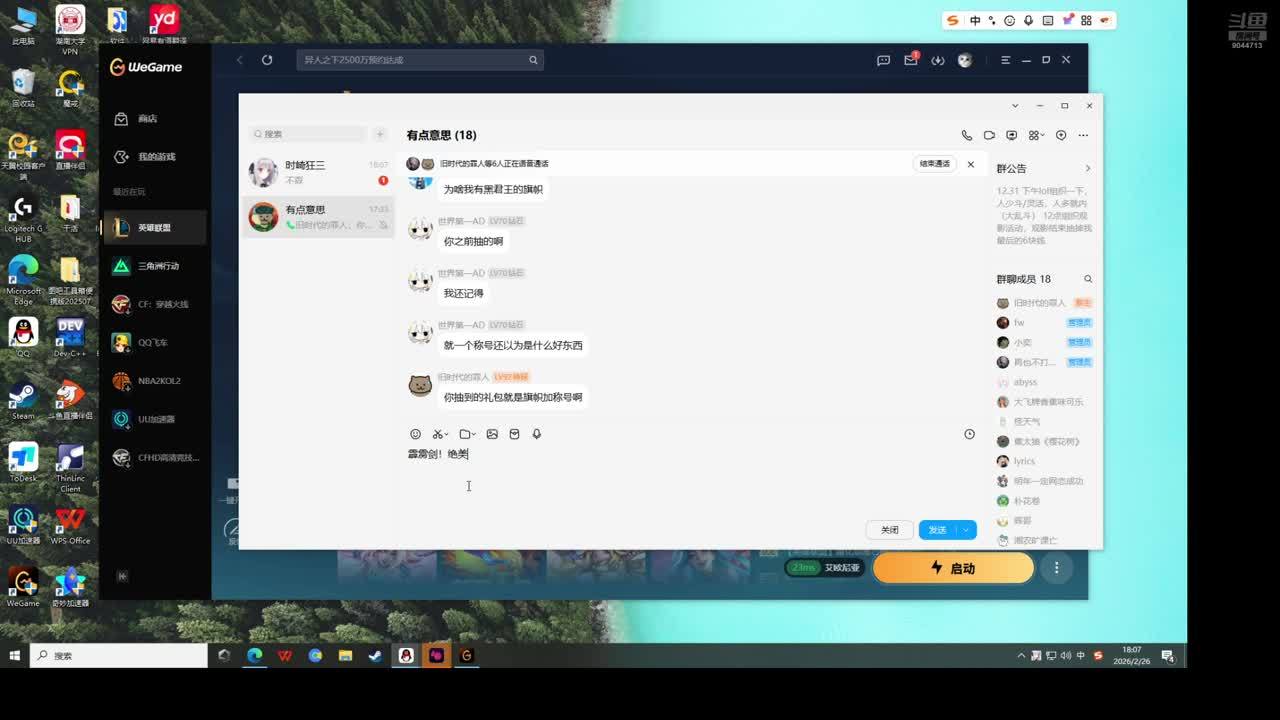Open the folder file-send tool
The height and width of the screenshot is (720, 1280).
tap(467, 434)
